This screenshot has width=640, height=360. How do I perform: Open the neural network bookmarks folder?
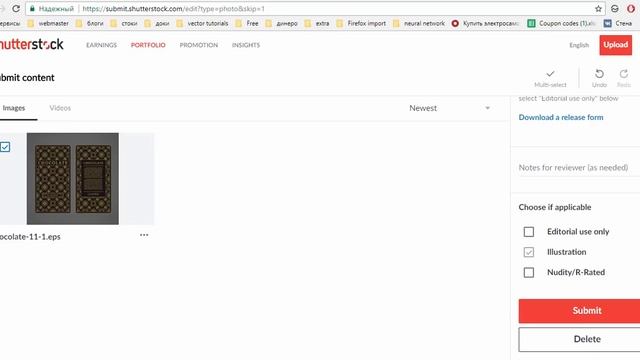419,23
